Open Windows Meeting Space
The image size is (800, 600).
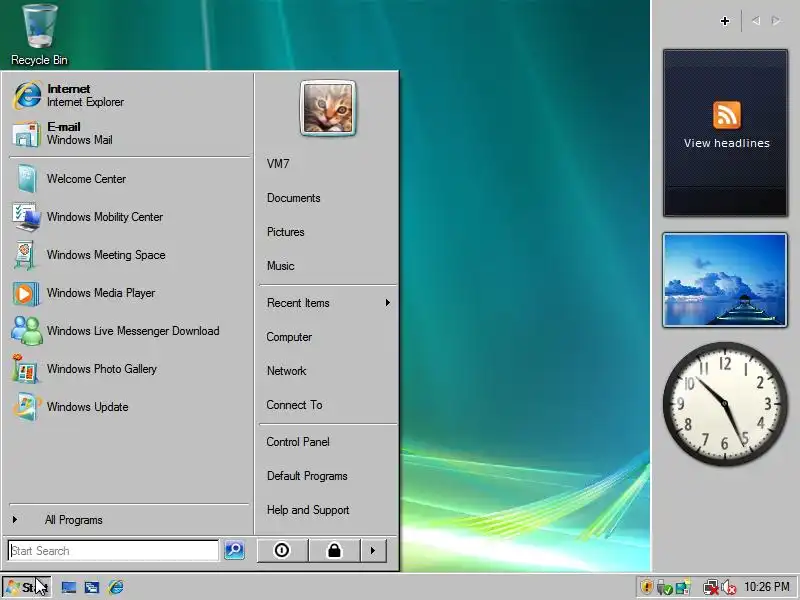pyautogui.click(x=130, y=255)
